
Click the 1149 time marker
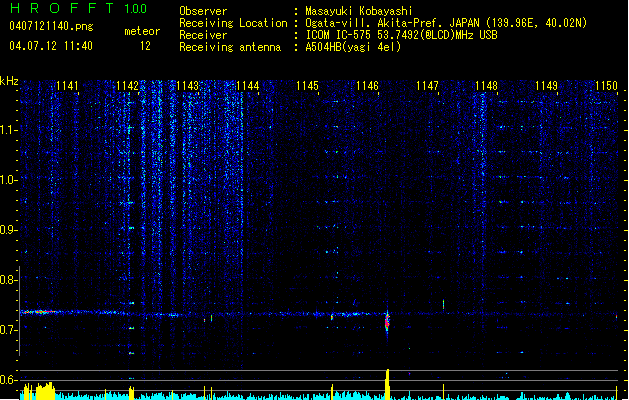(x=546, y=86)
